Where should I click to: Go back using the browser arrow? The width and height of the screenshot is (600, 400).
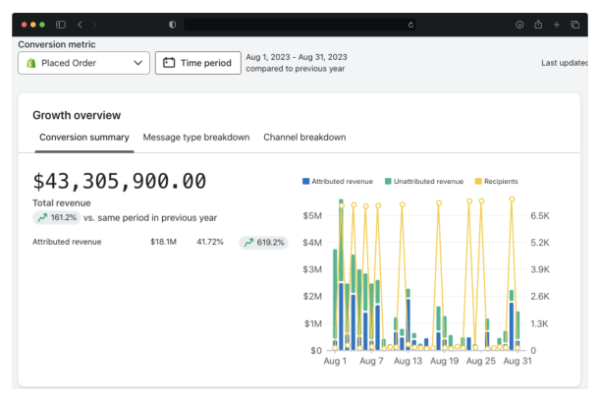point(80,24)
